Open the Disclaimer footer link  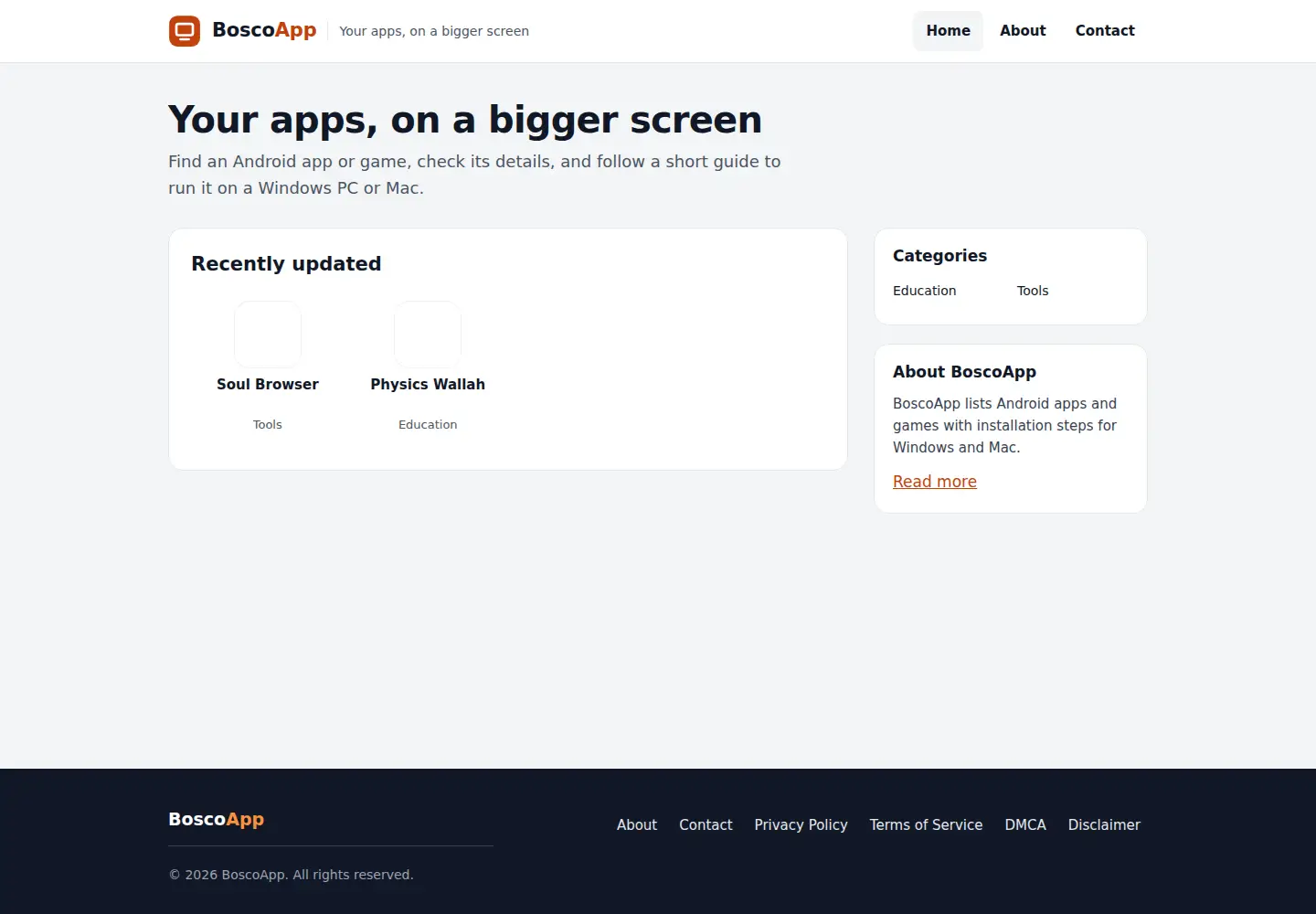pos(1104,825)
